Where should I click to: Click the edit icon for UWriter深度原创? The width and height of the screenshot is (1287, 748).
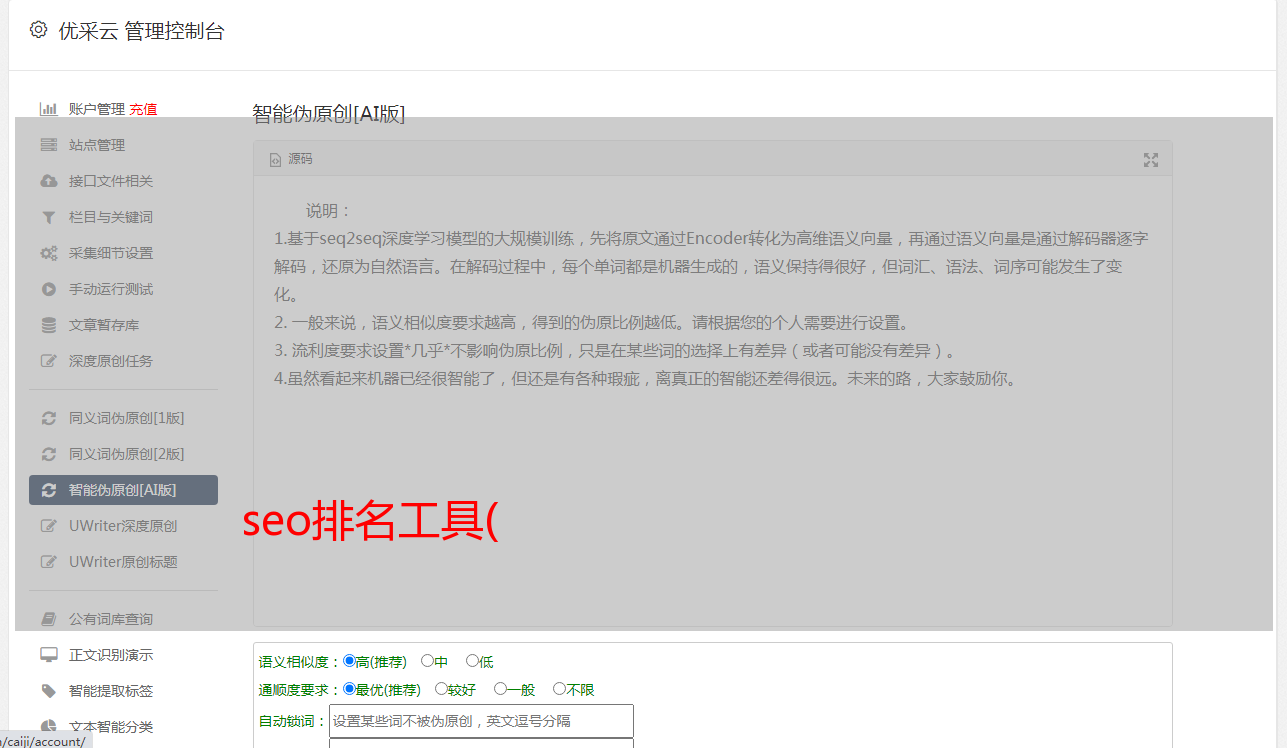click(48, 526)
